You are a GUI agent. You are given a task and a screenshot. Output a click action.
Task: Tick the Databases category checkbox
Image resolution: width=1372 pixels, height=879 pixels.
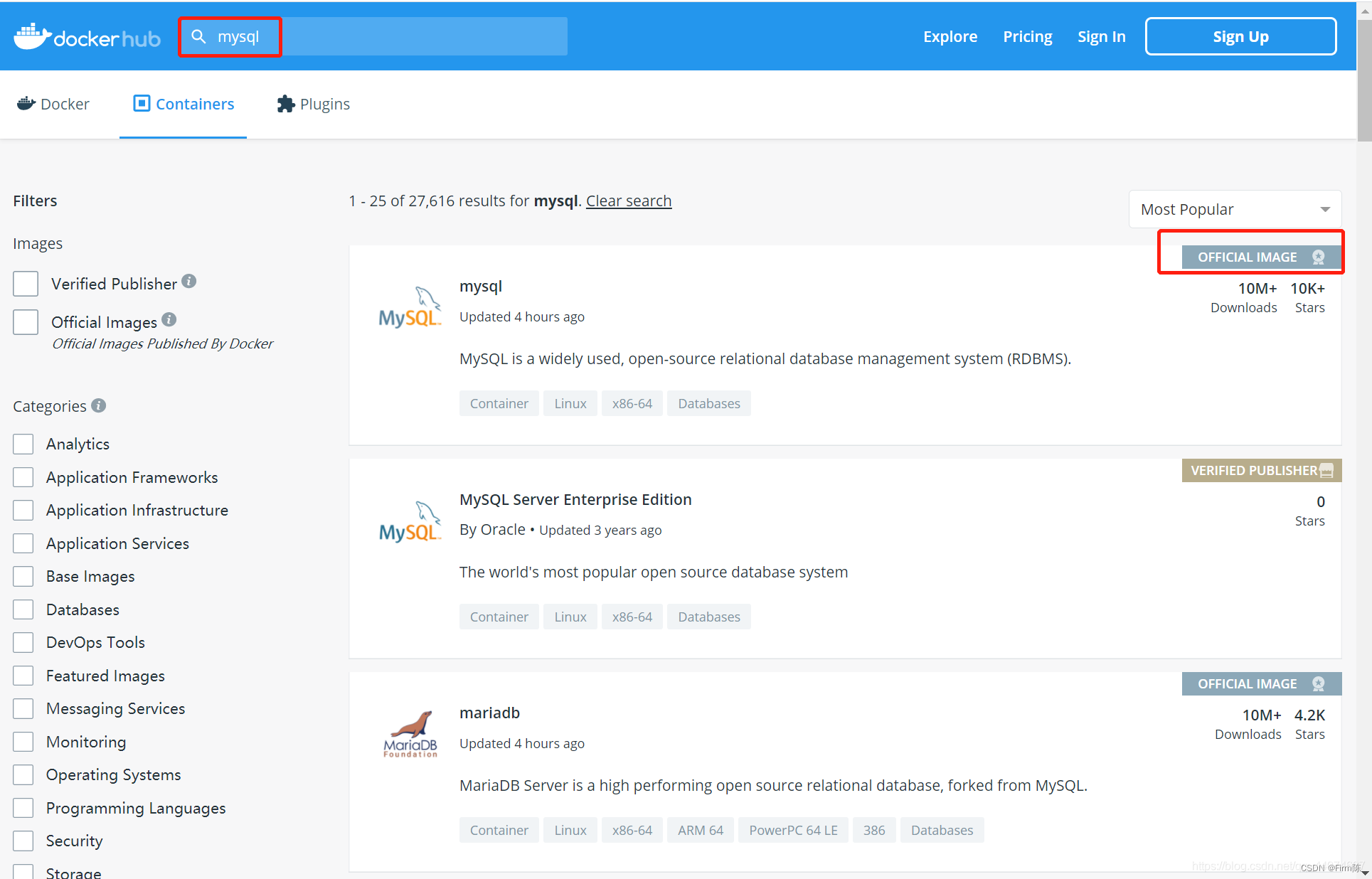(23, 609)
